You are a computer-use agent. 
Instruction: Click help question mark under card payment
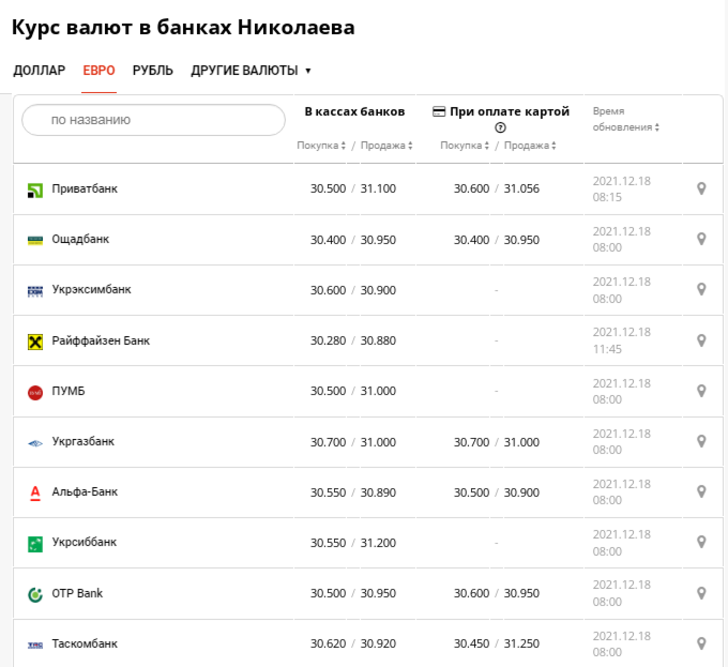click(x=500, y=127)
